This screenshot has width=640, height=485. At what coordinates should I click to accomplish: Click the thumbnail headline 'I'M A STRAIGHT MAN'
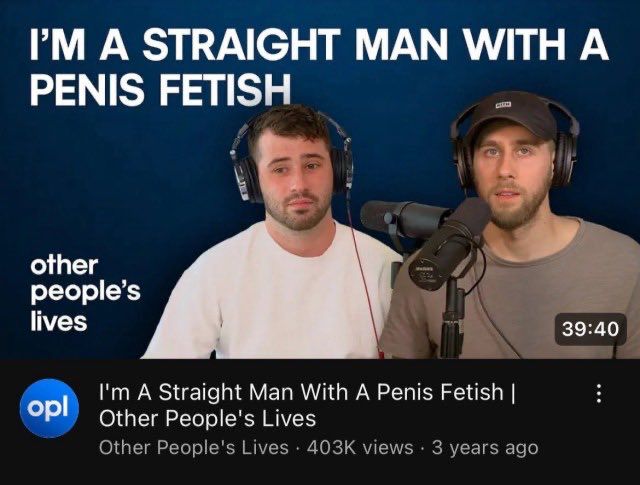click(x=238, y=44)
